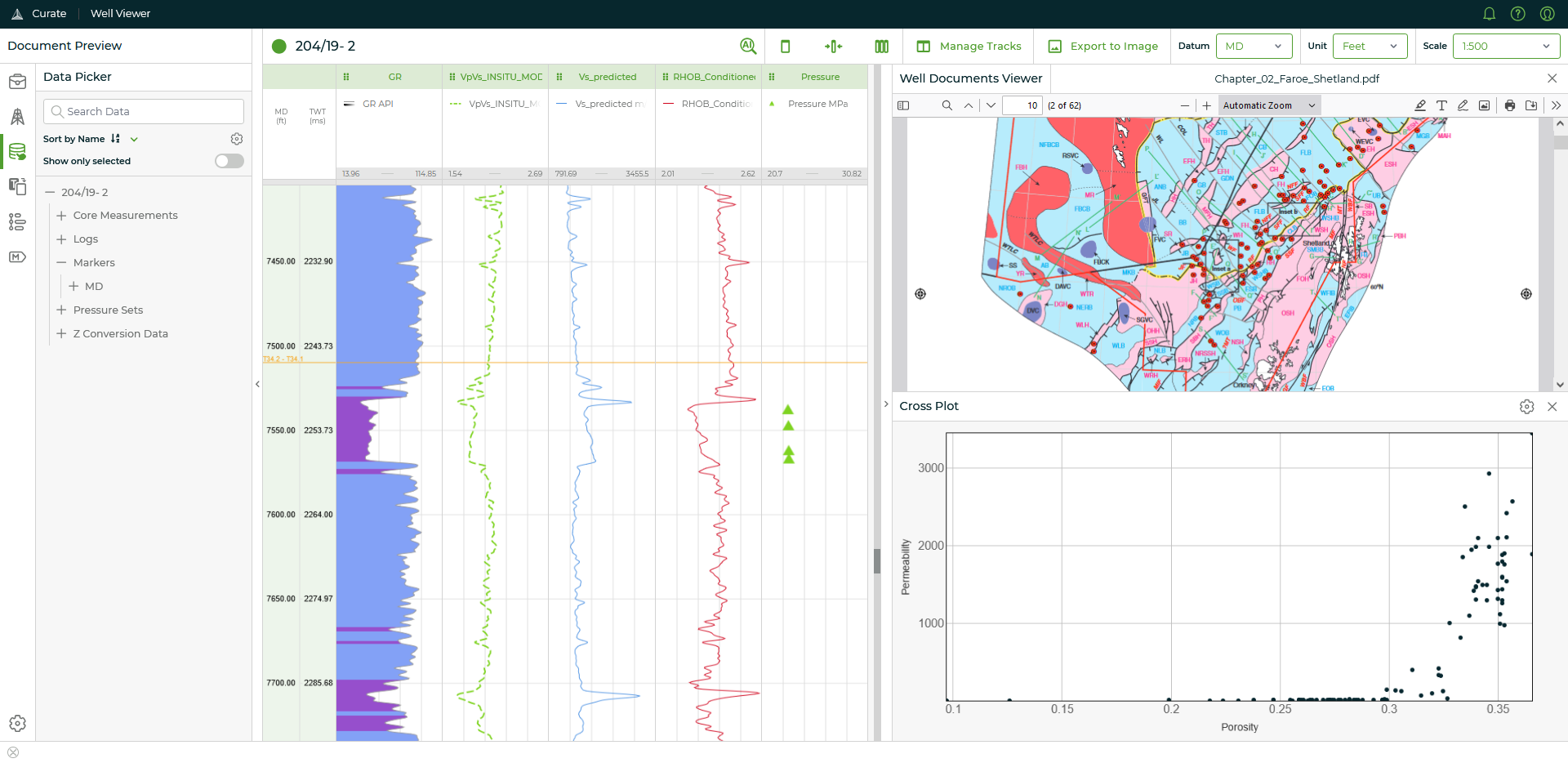Select the PDF add image tool
Image resolution: width=1568 pixels, height=763 pixels.
(x=1484, y=105)
